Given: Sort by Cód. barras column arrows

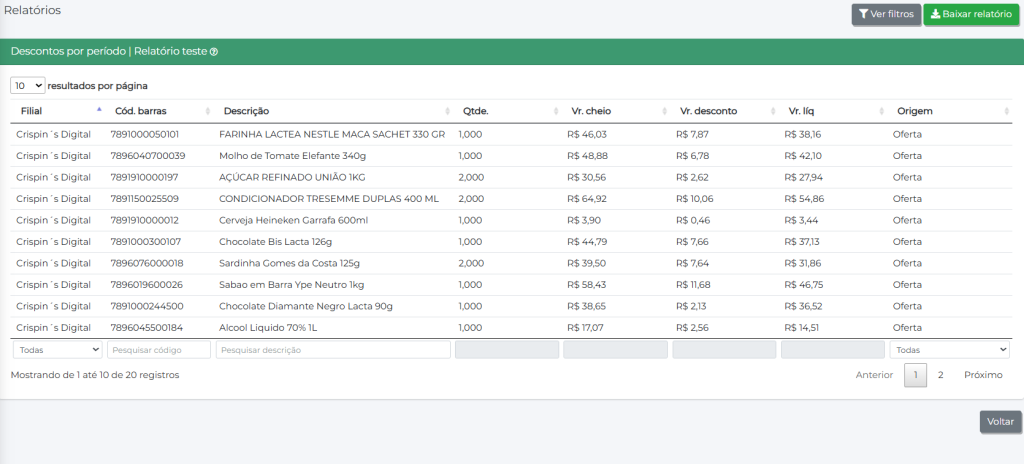Looking at the screenshot, I should (x=208, y=110).
